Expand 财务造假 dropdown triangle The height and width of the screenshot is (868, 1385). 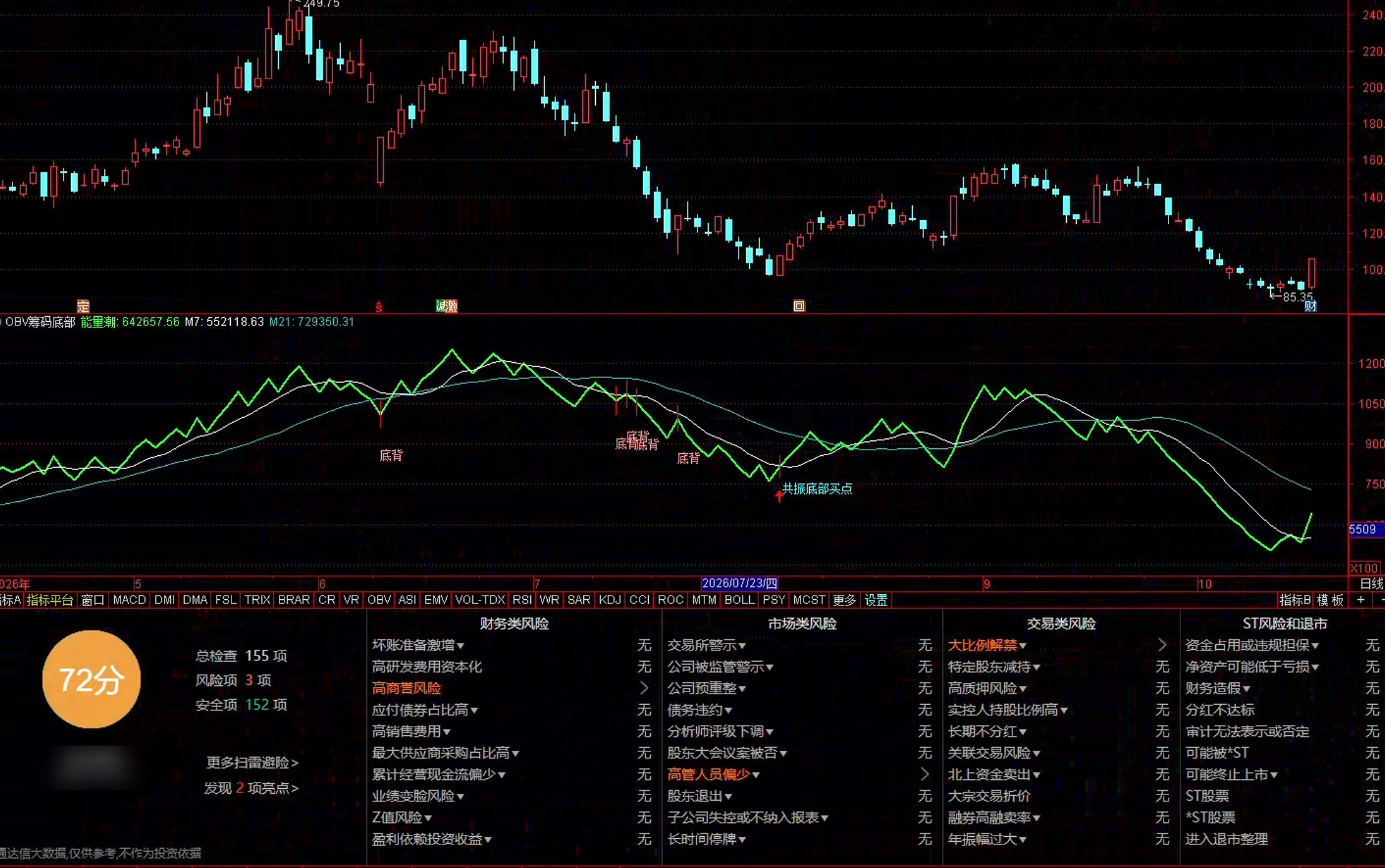tap(1246, 689)
